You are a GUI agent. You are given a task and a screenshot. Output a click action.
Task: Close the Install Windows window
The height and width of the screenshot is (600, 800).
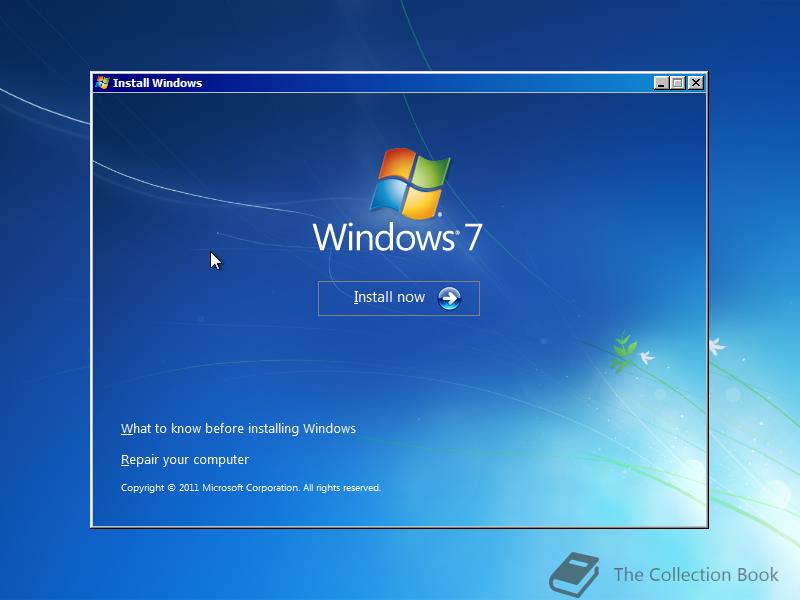[x=695, y=83]
